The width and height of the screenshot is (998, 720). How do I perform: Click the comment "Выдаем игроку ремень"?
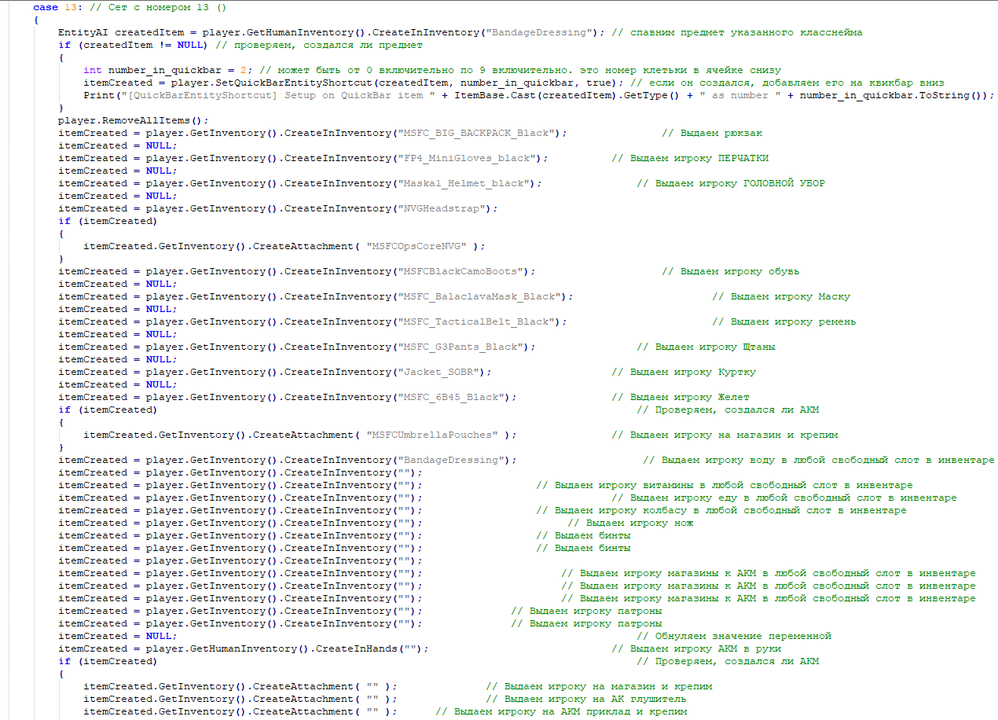point(784,321)
